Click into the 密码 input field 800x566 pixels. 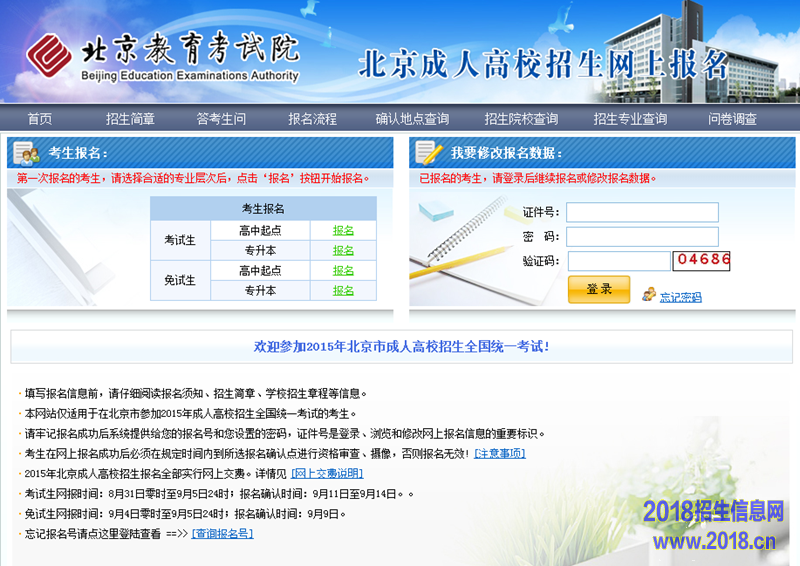pos(642,237)
